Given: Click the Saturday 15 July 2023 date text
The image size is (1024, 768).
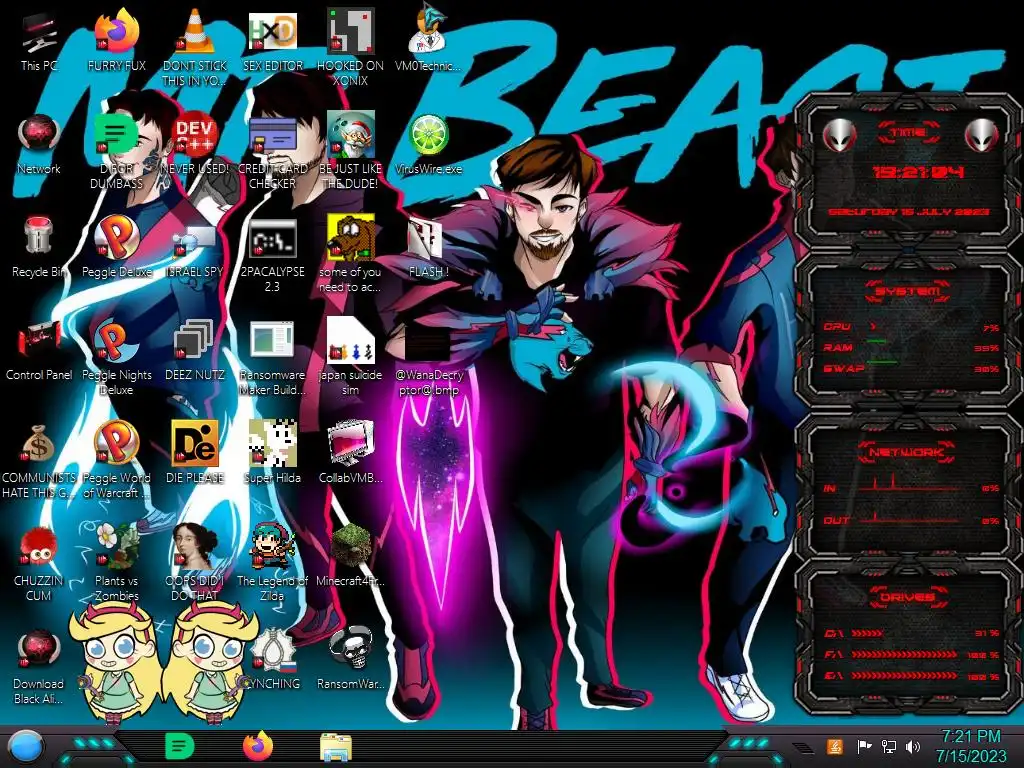Looking at the screenshot, I should pyautogui.click(x=908, y=212).
